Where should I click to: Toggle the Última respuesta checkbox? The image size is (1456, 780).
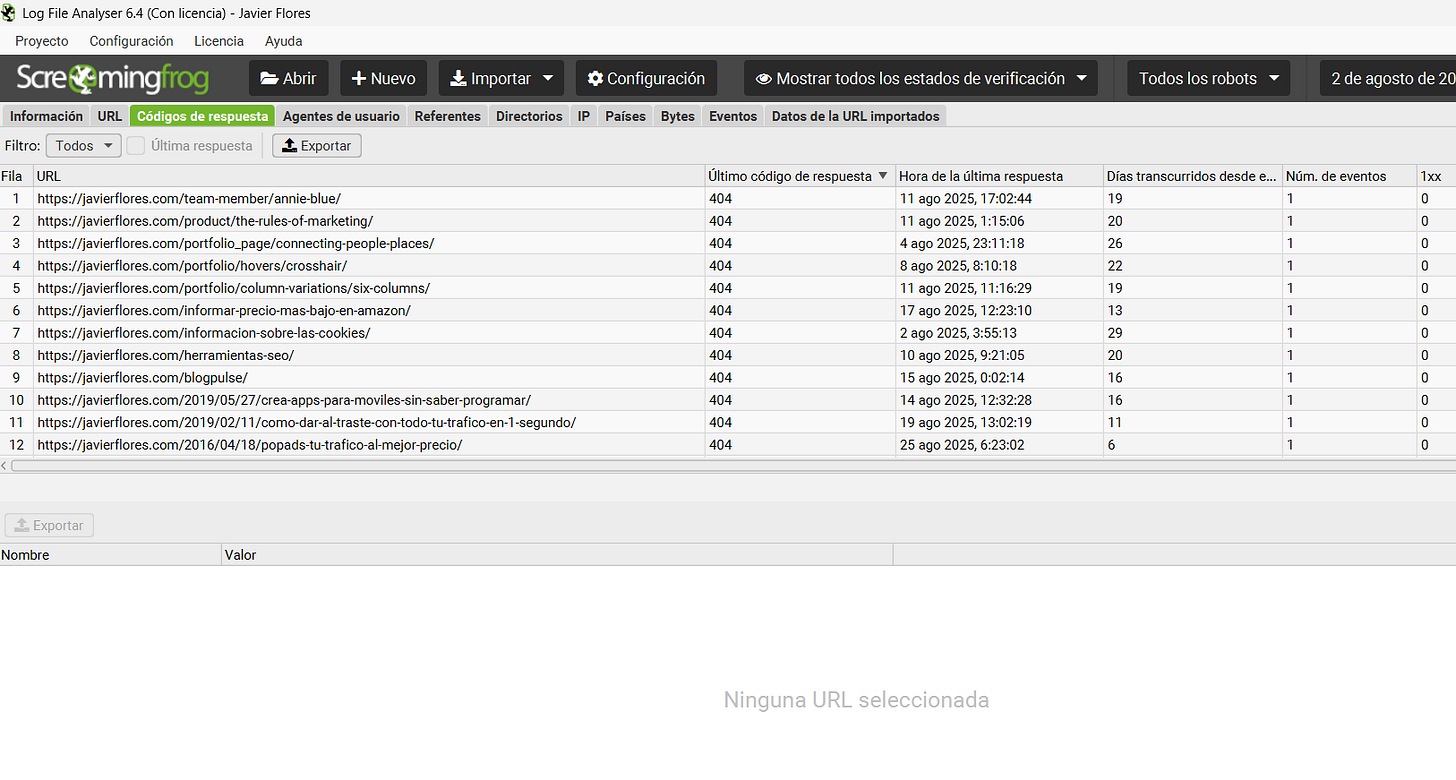click(x=136, y=146)
